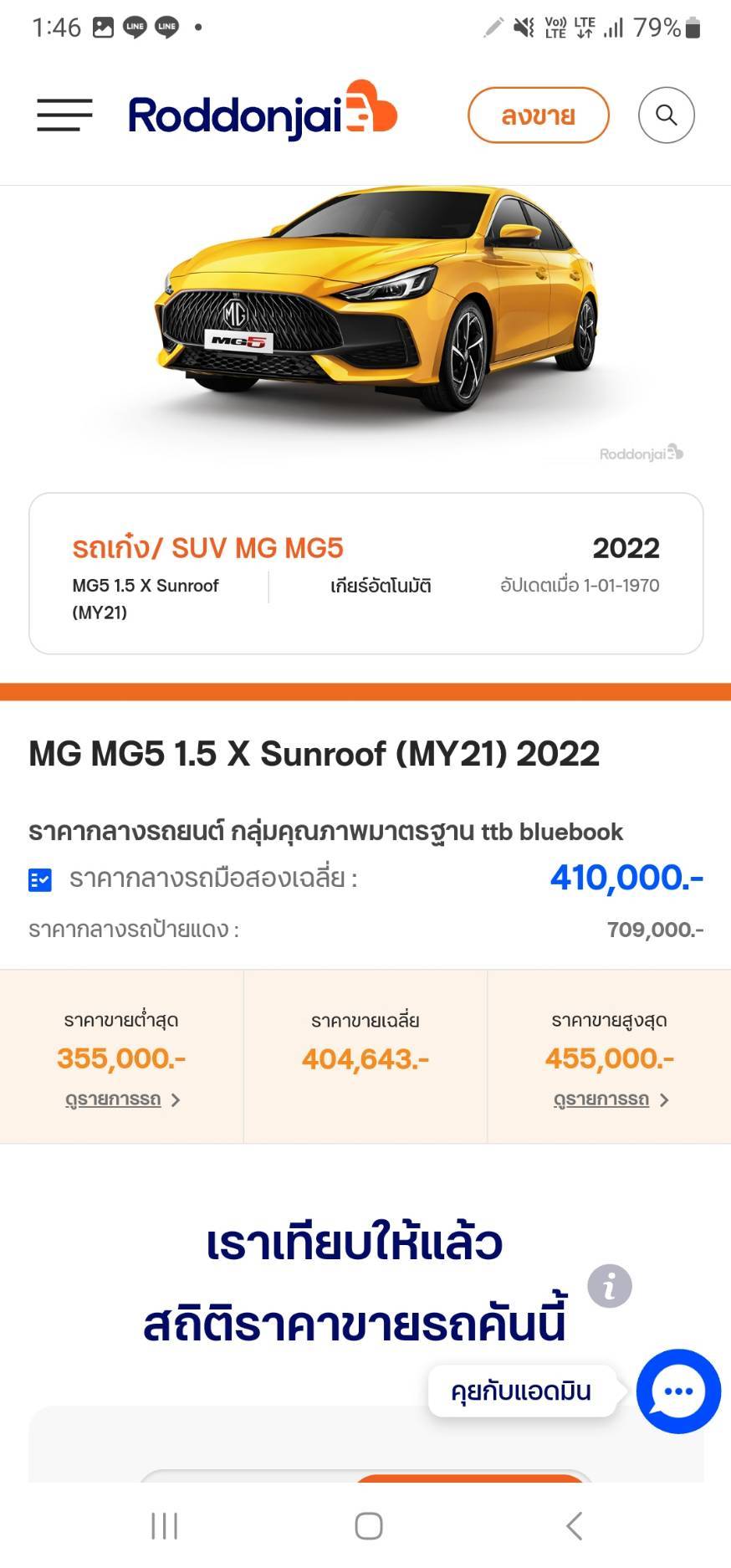Viewport: 731px width, 1568px height.
Task: Expand chevron next to lowest price listing
Action: (x=176, y=1100)
